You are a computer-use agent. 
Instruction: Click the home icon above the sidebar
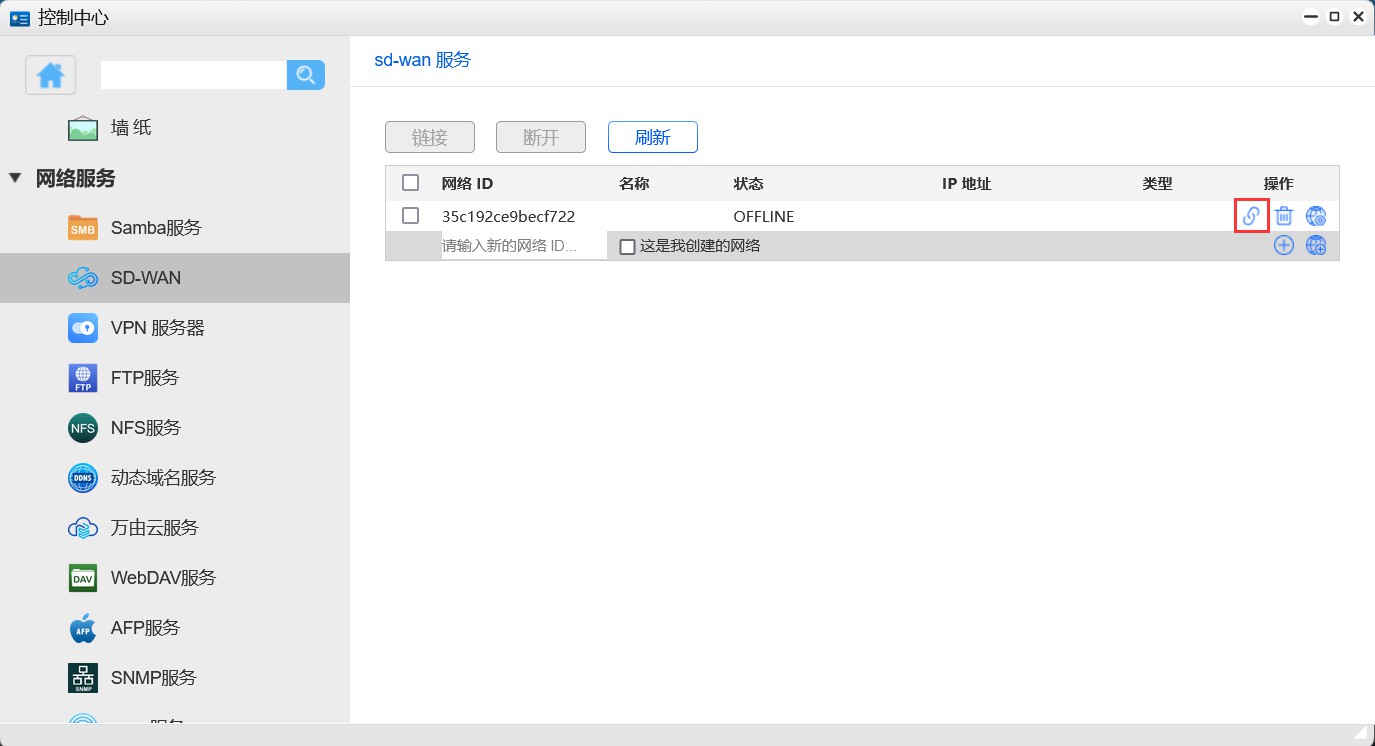tap(50, 74)
